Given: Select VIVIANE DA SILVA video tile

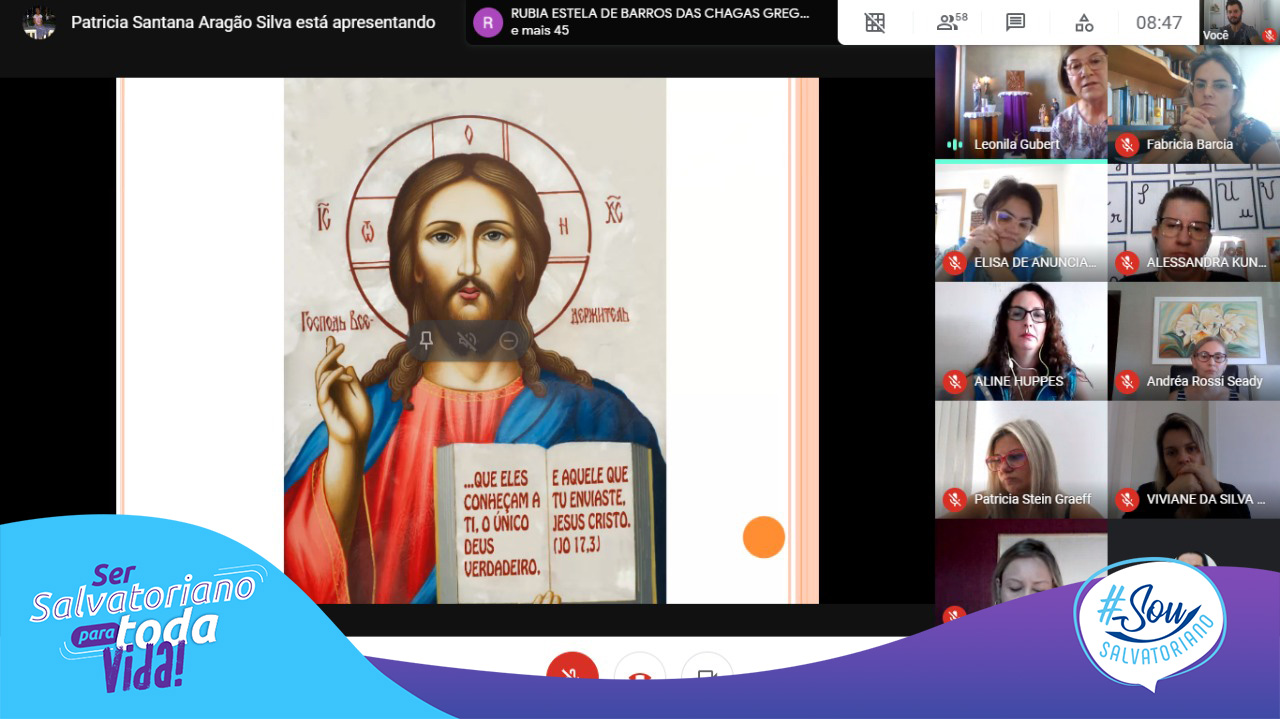Looking at the screenshot, I should pos(1194,459).
